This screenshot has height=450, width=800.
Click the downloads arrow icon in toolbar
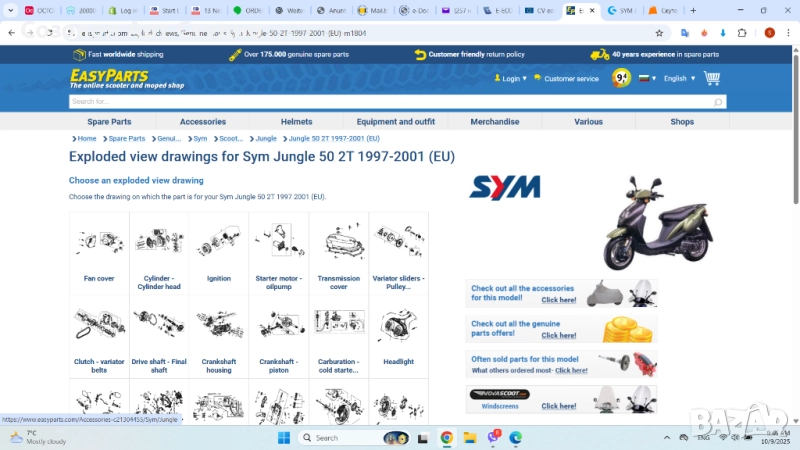(x=723, y=33)
